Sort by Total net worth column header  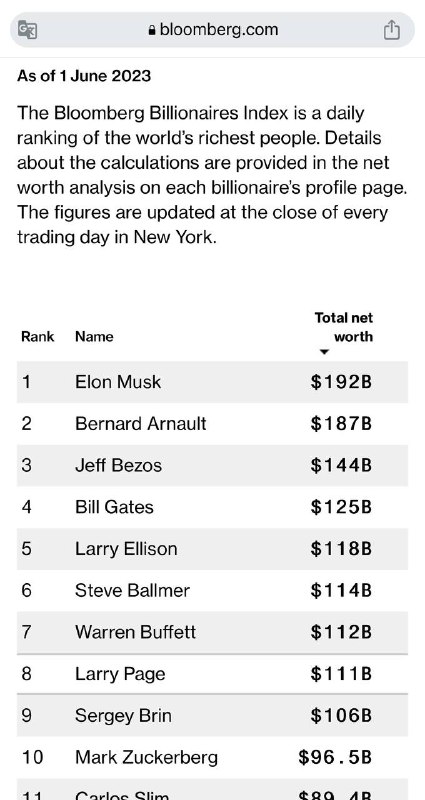point(343,327)
